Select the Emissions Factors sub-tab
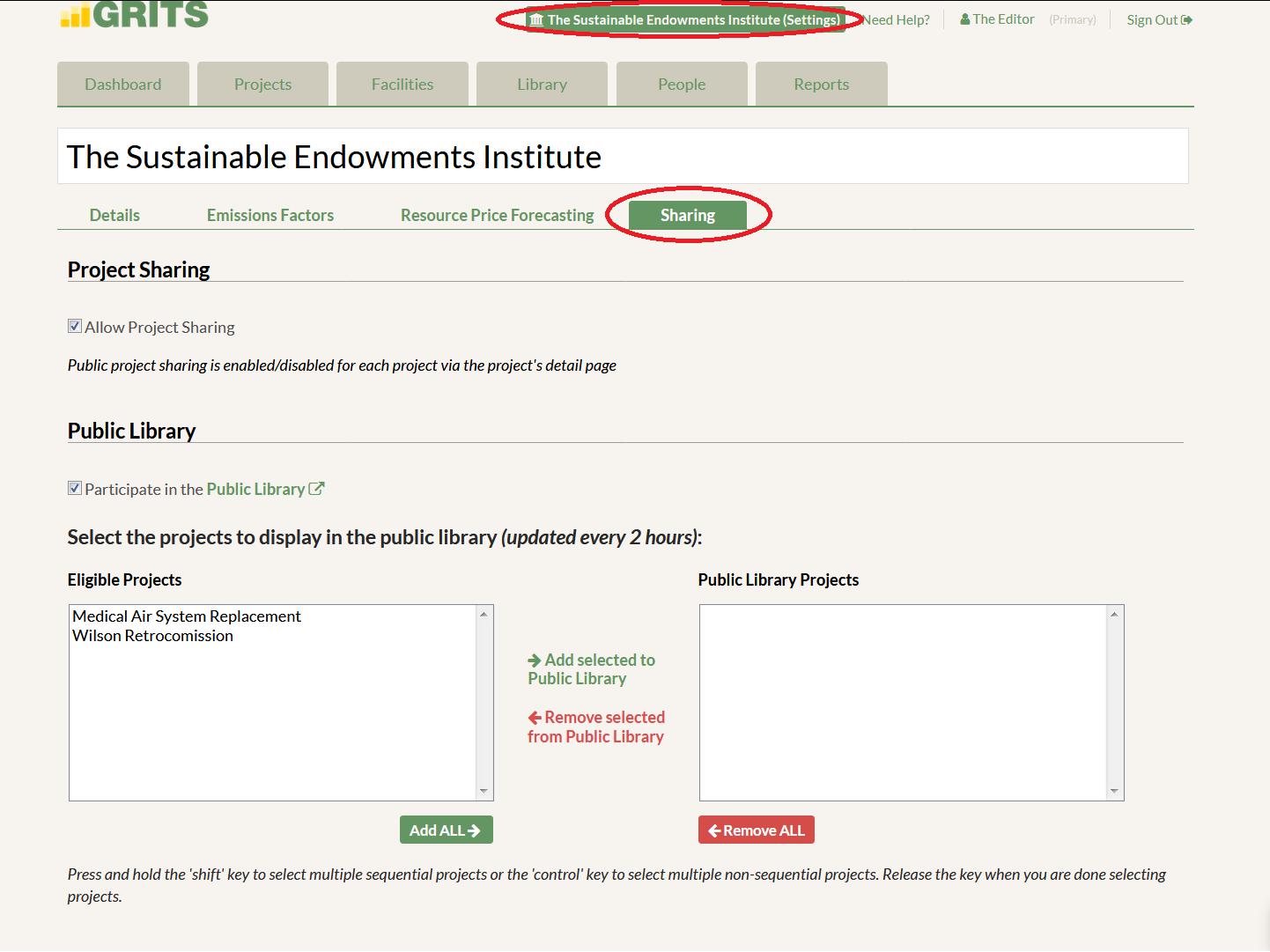Screen dimensions: 1270x952 pyautogui.click(x=270, y=215)
